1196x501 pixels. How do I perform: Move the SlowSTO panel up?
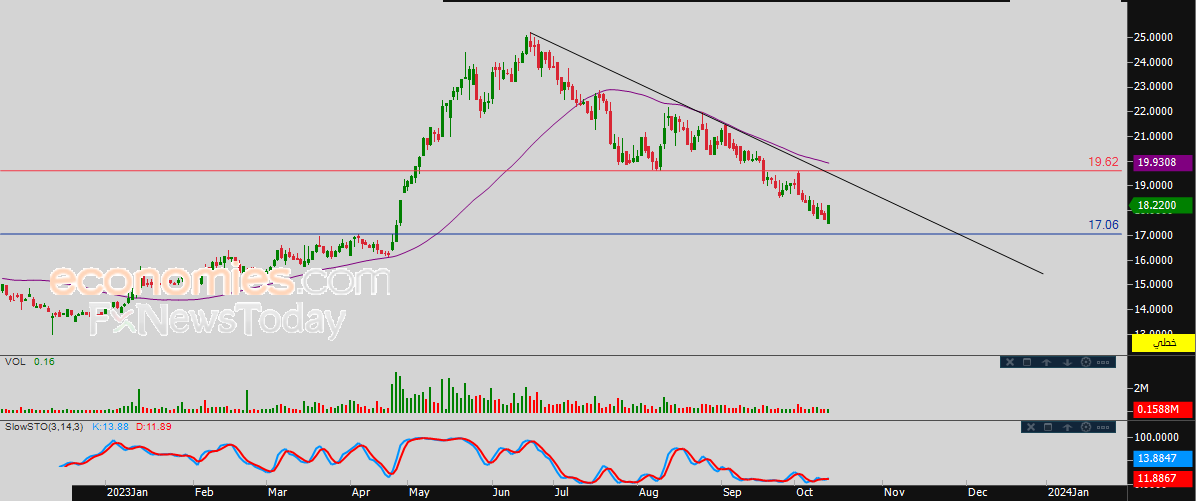1068,427
